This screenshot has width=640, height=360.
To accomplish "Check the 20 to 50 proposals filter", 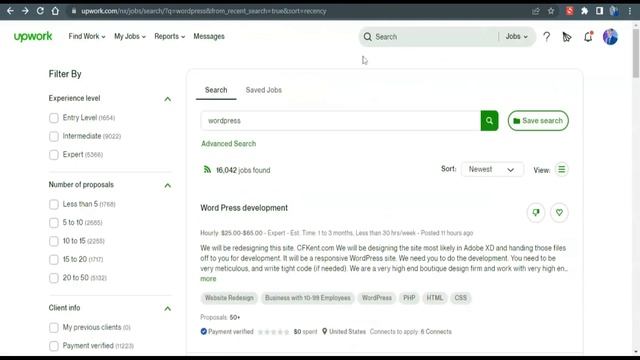I will click(53, 278).
